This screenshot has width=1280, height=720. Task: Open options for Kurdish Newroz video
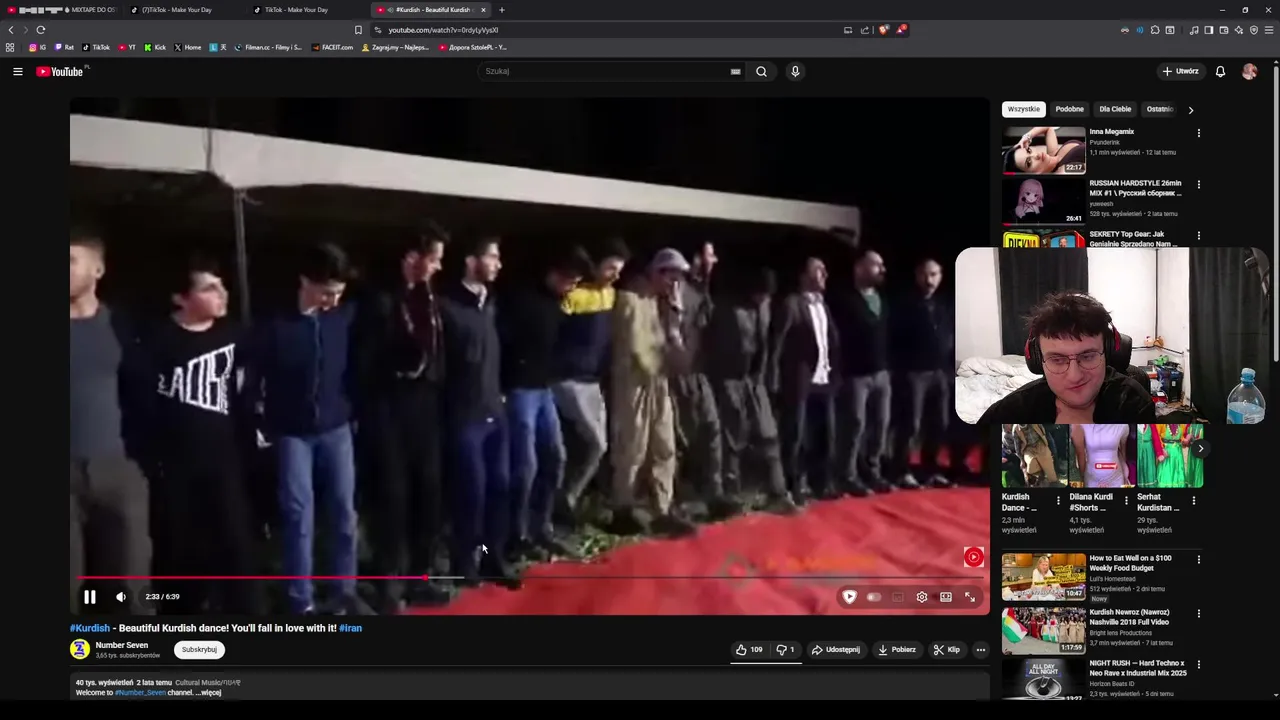1198,613
